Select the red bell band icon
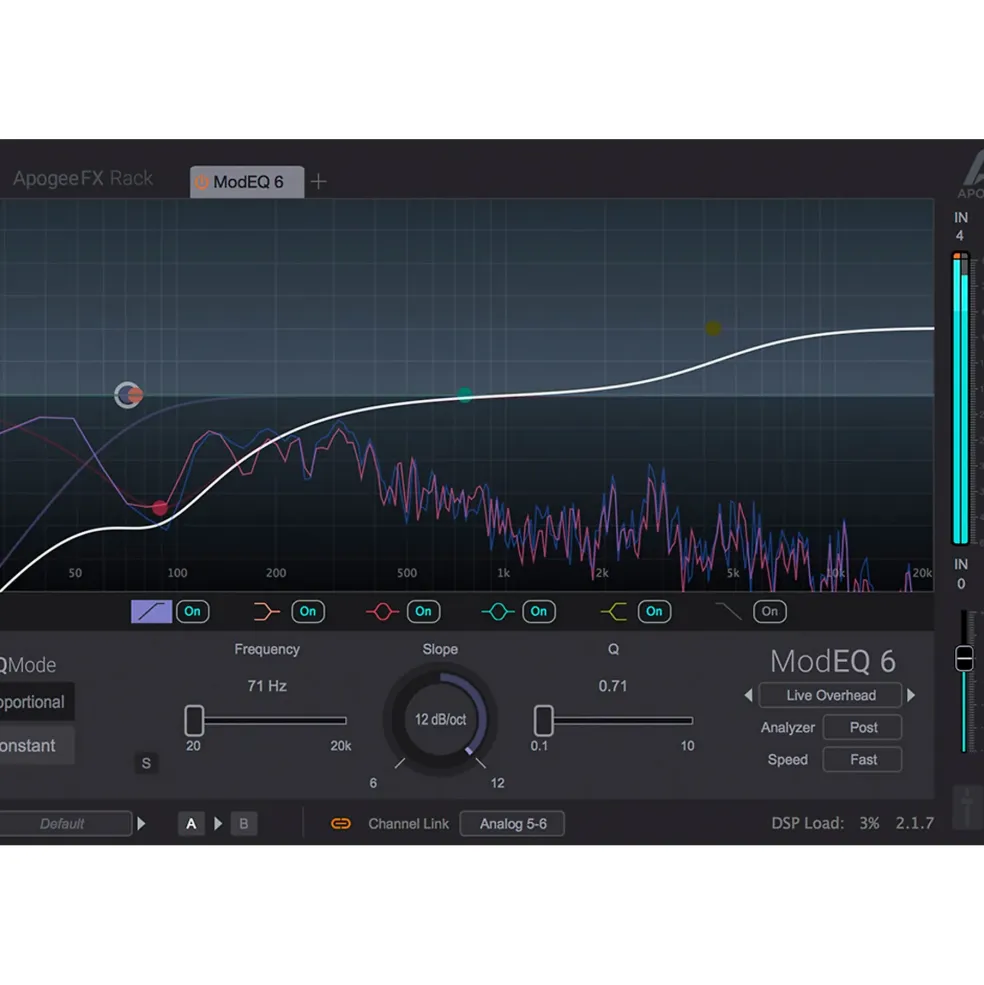The image size is (984, 985). coord(382,611)
